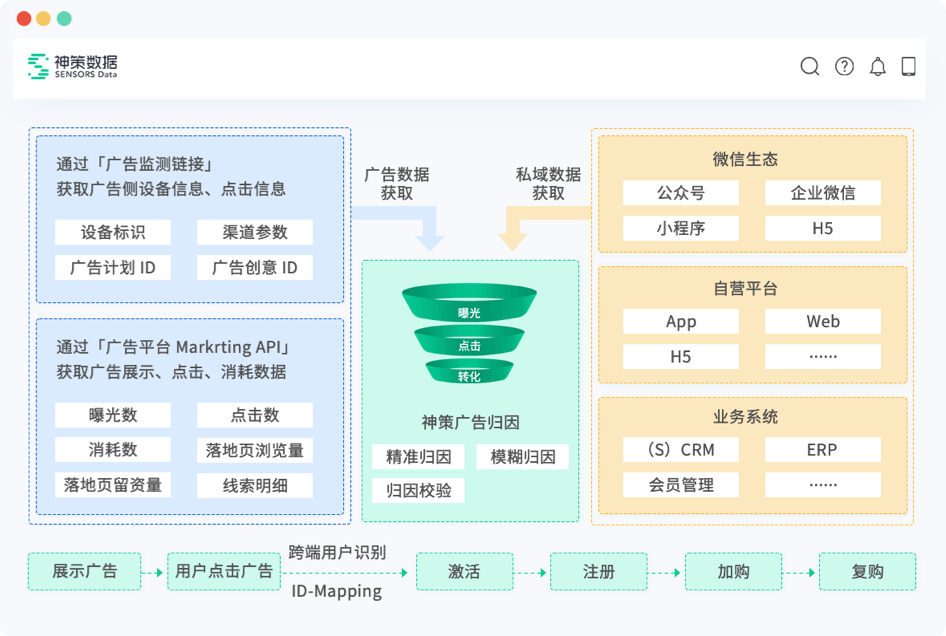This screenshot has height=636, width=946.
Task: Select 小程序 in 微信生态
Action: coord(681,228)
